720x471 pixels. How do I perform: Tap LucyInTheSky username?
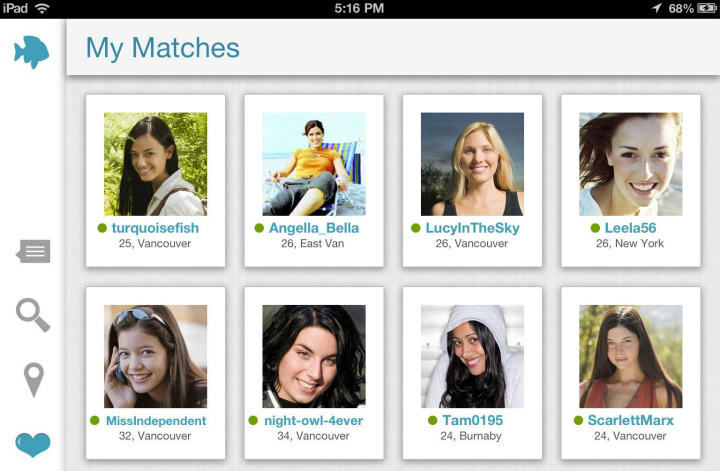pyautogui.click(x=472, y=228)
